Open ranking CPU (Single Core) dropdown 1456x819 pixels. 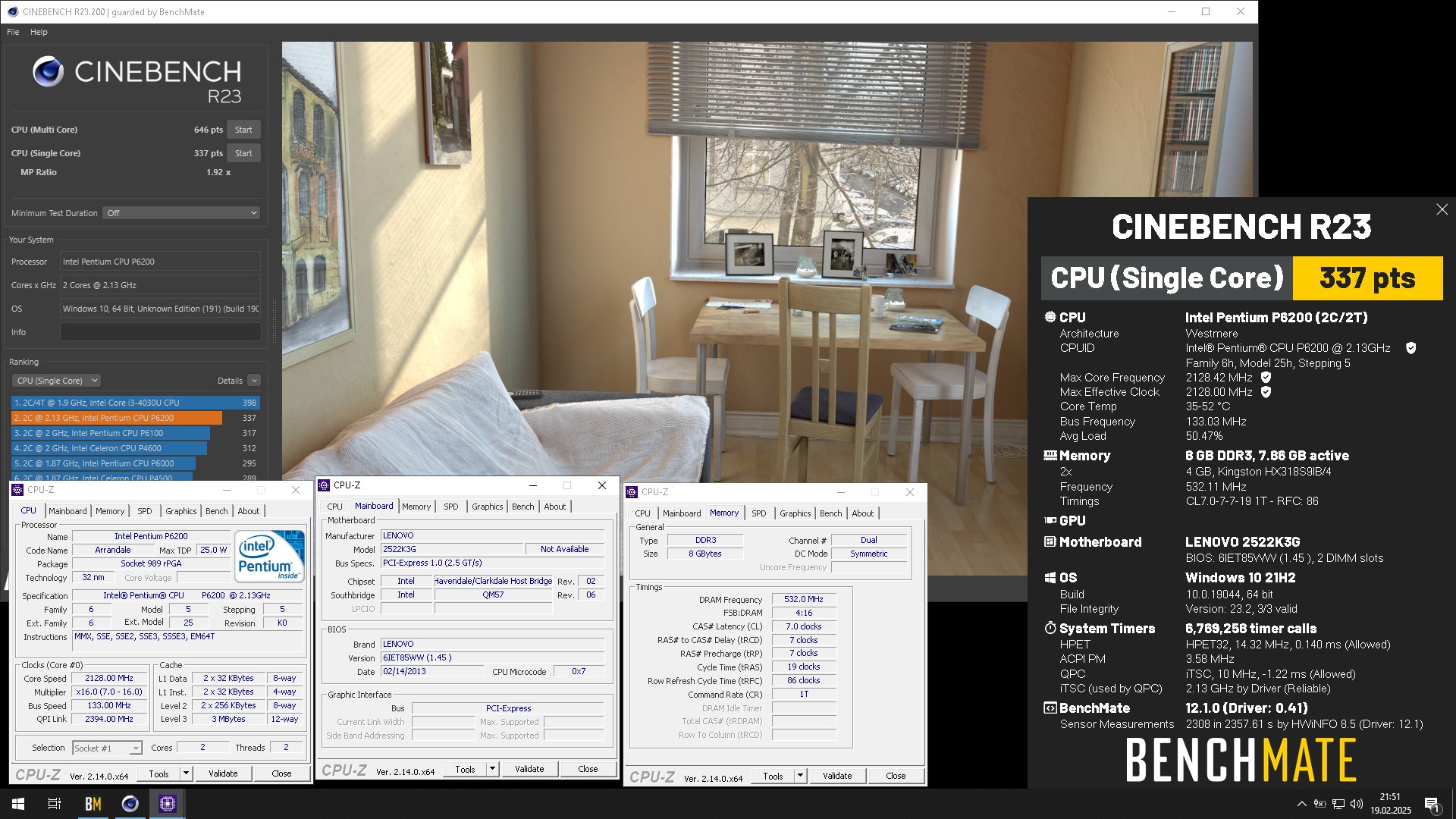tap(57, 381)
